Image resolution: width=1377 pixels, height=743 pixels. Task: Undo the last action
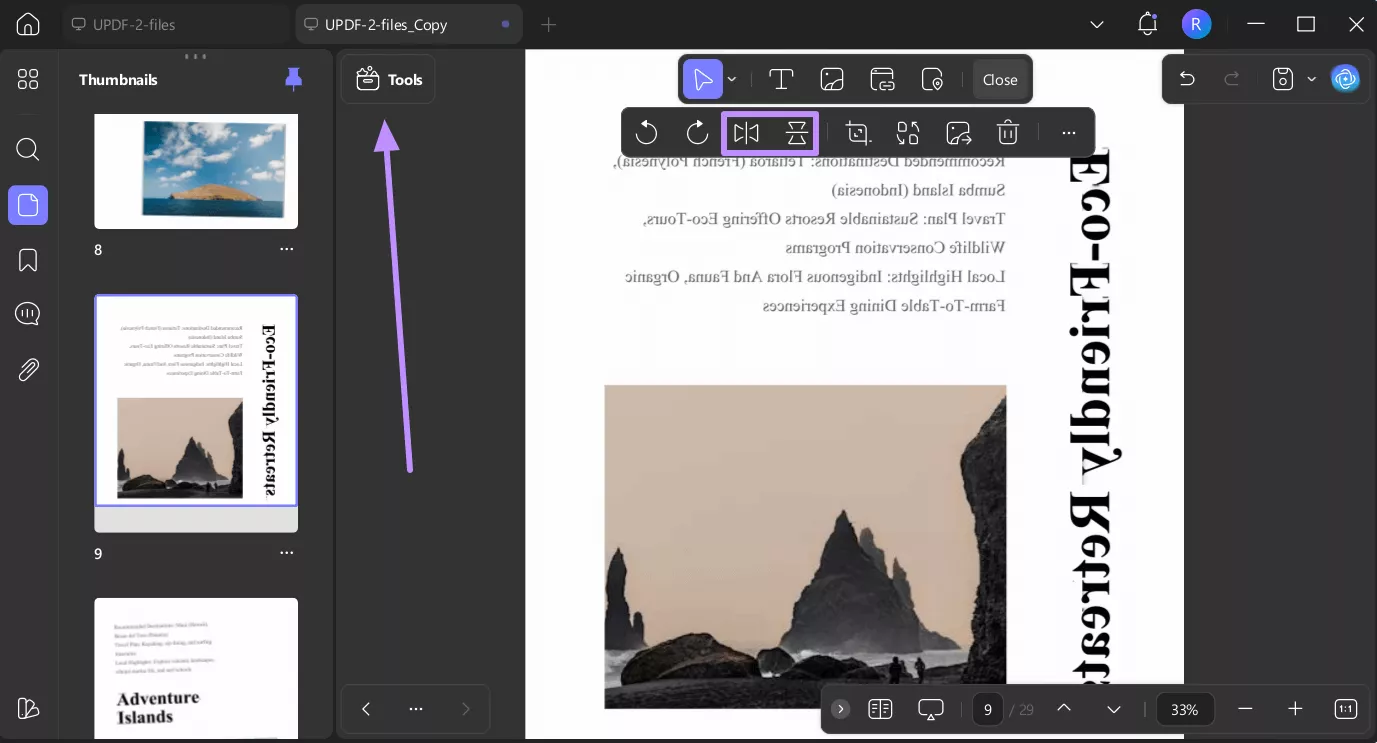click(x=1187, y=79)
